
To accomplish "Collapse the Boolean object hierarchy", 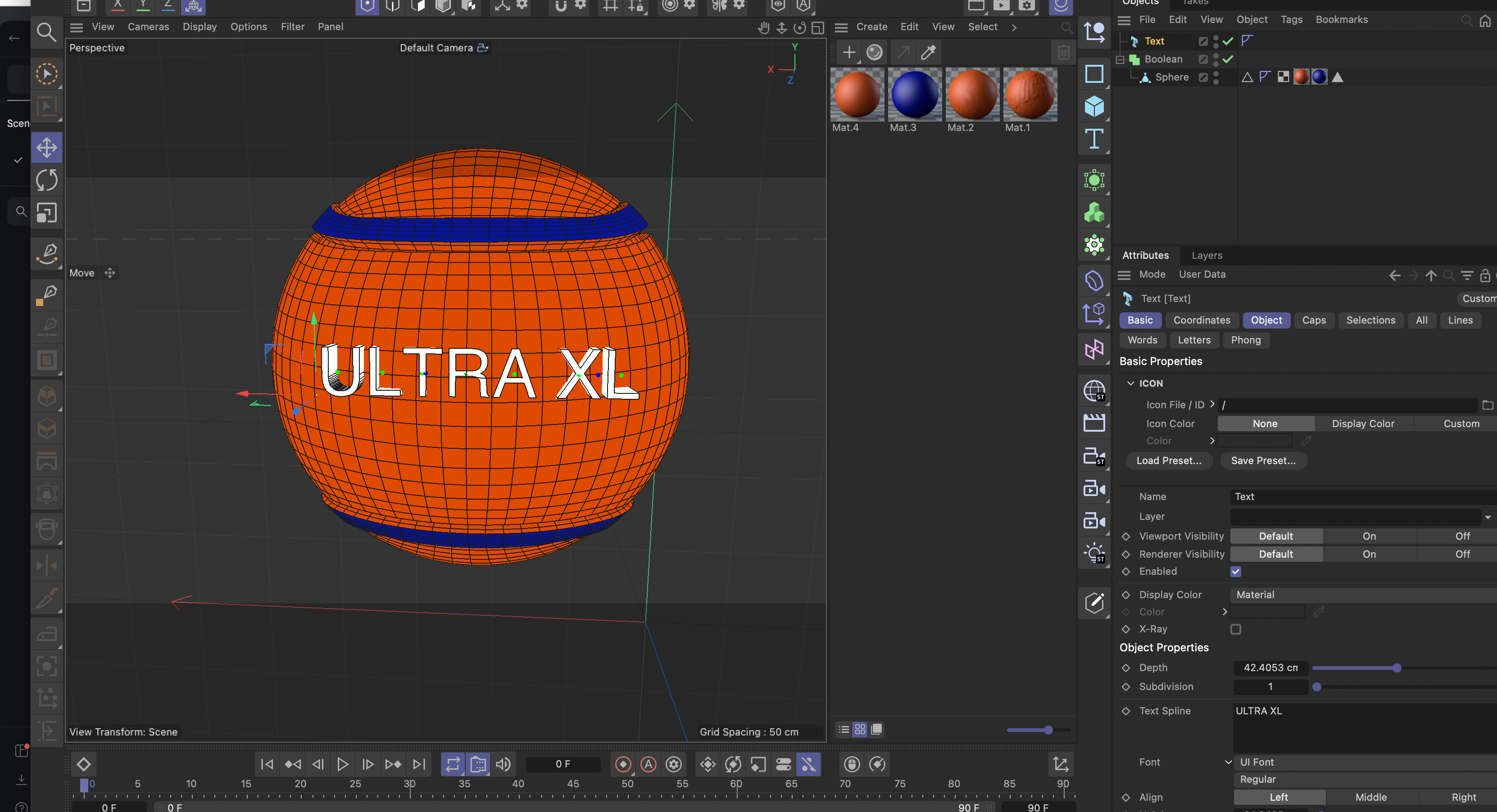I will click(1120, 59).
